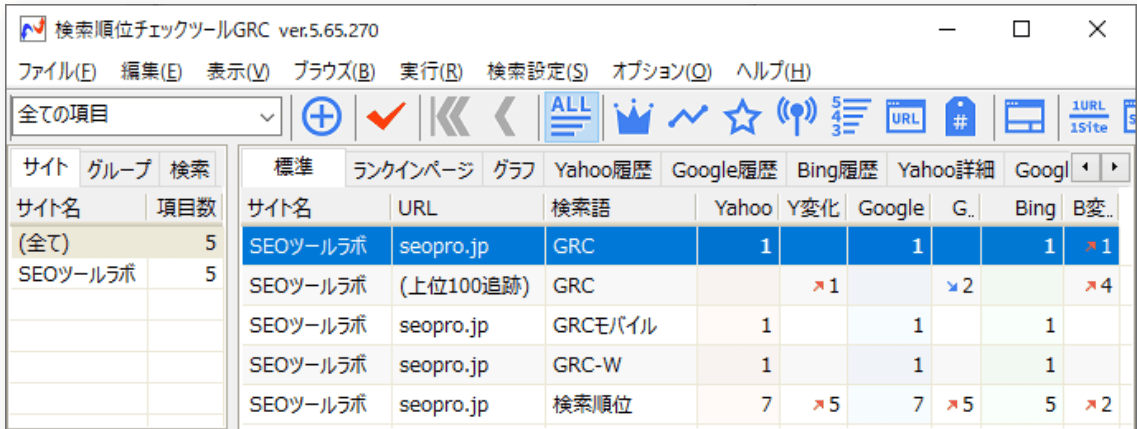This screenshot has height=429, width=1137.
Task: Click the blue plus add-item icon
Action: 319,117
